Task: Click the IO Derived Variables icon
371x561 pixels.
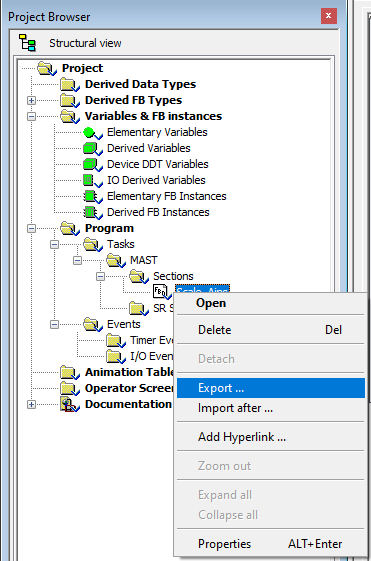Action: (92, 180)
